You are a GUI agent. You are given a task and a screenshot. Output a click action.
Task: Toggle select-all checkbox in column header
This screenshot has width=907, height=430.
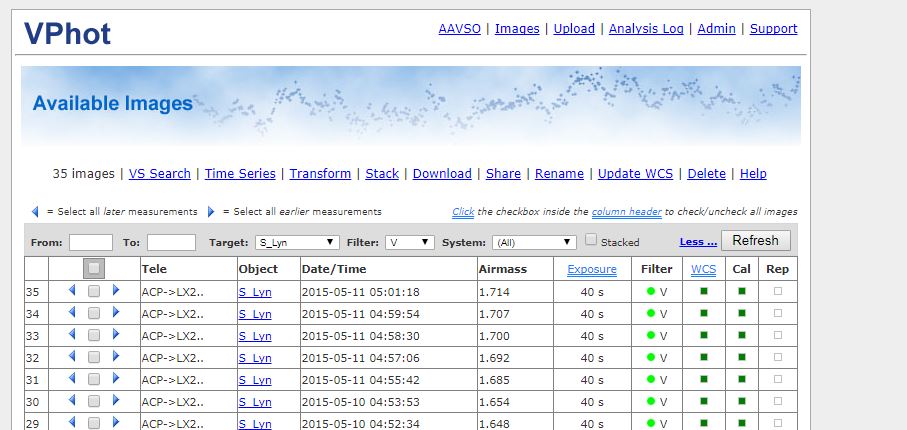point(93,269)
